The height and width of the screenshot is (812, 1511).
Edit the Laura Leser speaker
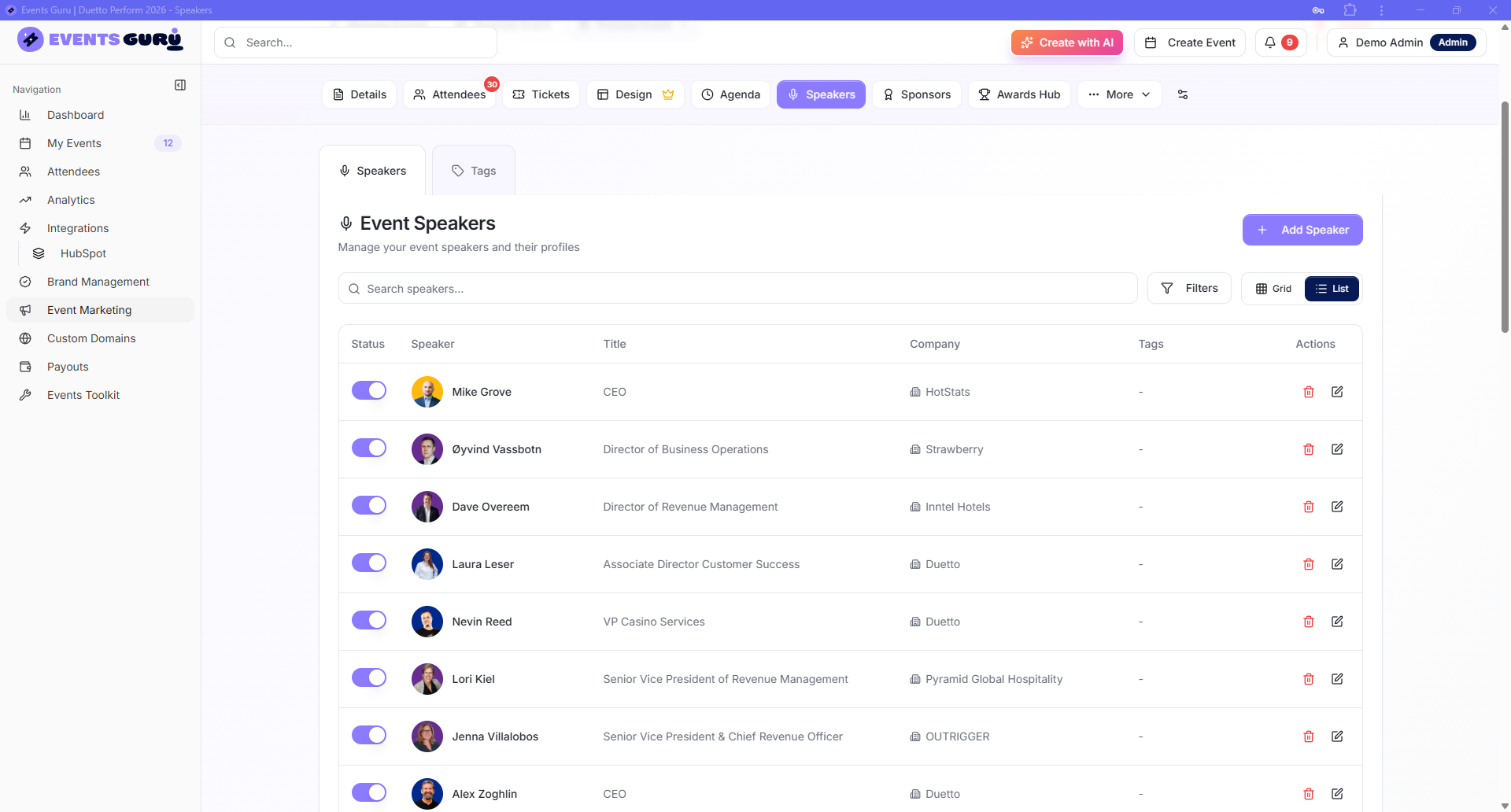coord(1337,564)
